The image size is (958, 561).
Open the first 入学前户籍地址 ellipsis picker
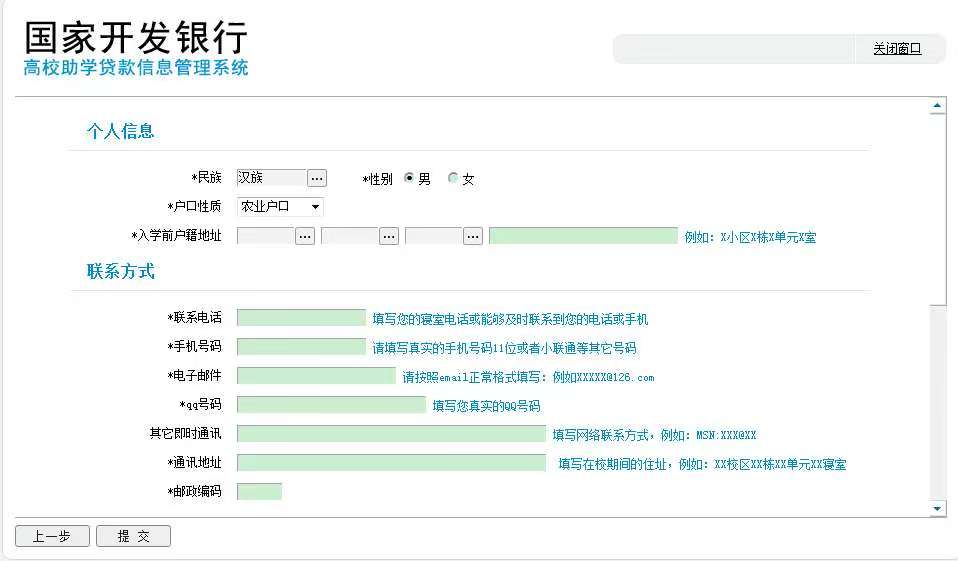click(x=305, y=236)
